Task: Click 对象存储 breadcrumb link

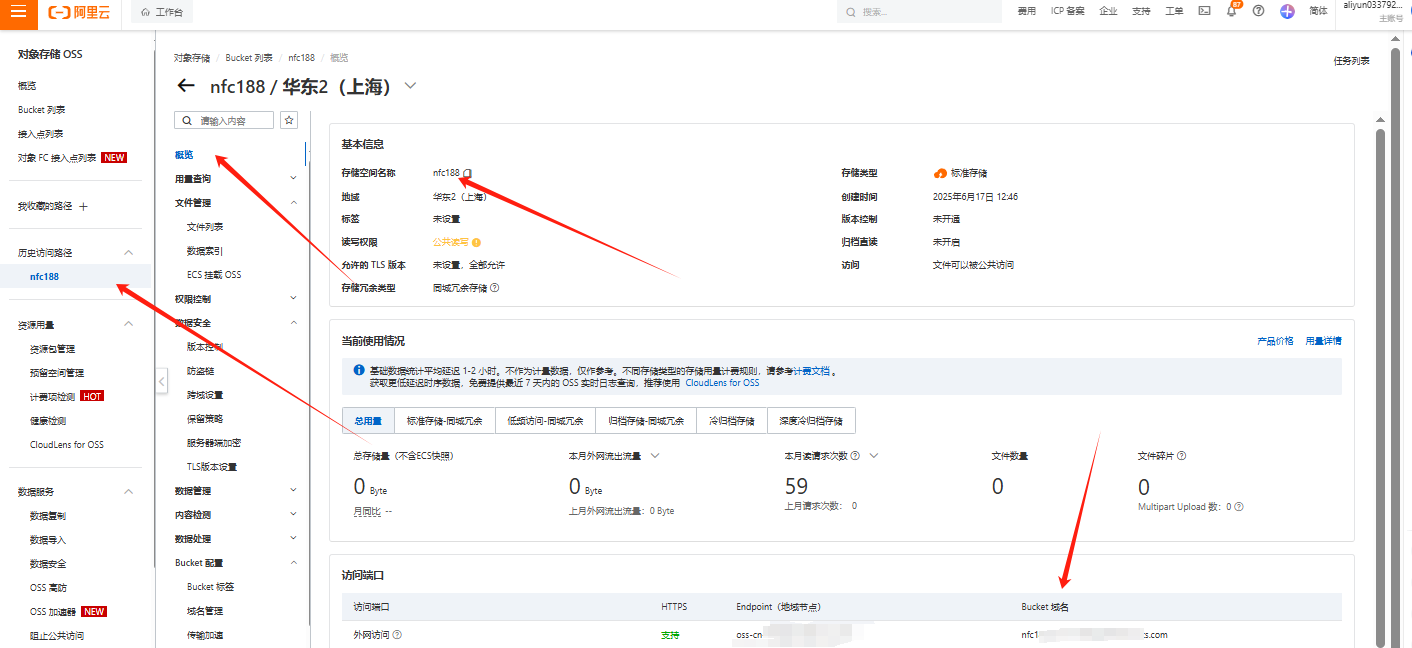Action: pos(192,58)
